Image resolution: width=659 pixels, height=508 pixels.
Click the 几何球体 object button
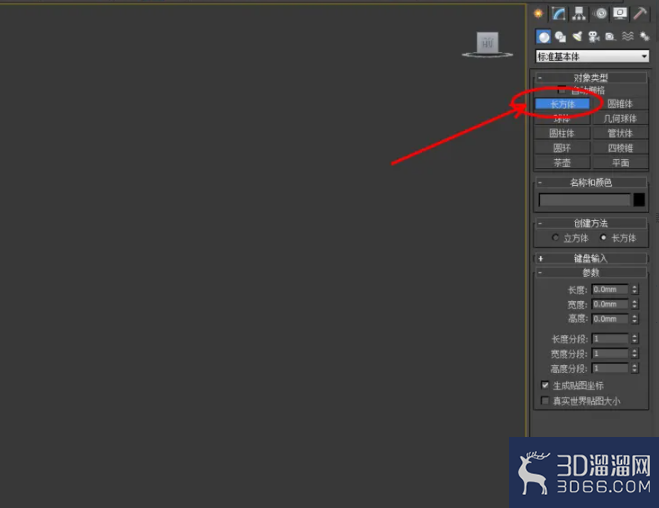pos(620,119)
